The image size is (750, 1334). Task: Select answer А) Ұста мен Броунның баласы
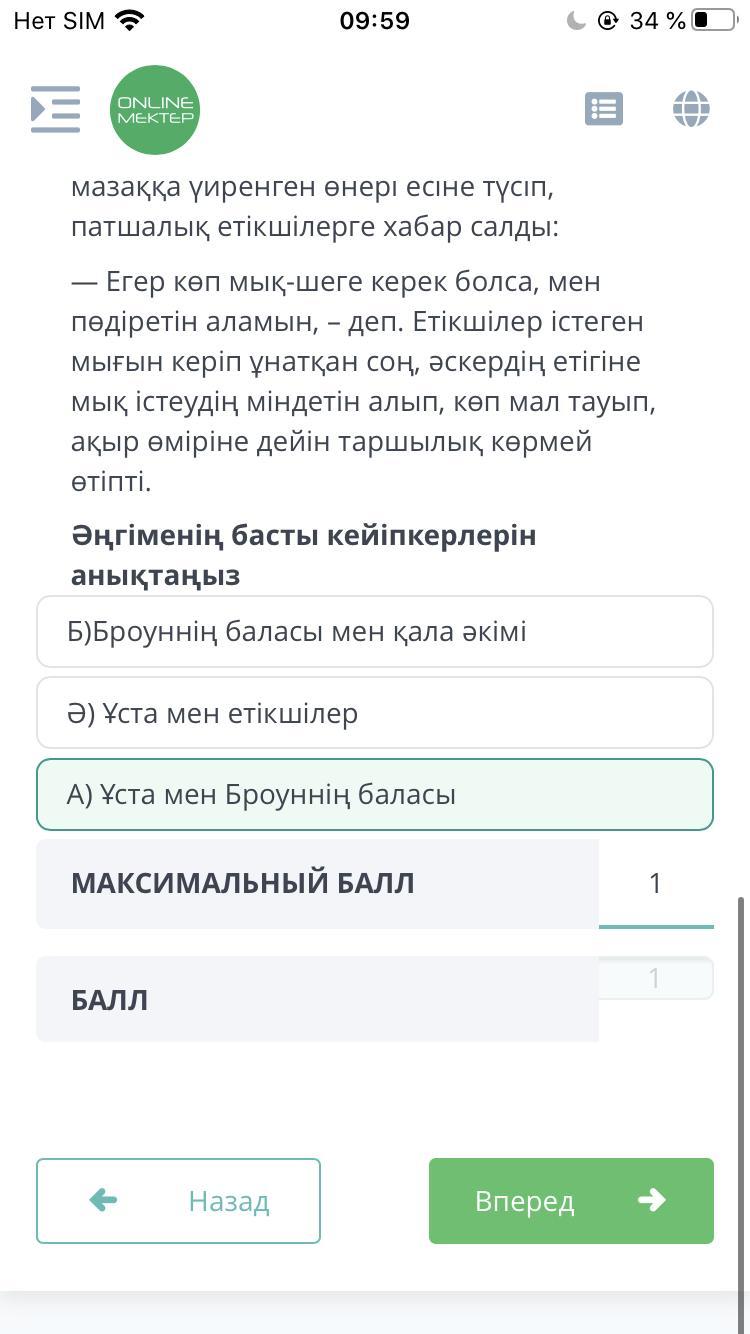click(x=375, y=795)
